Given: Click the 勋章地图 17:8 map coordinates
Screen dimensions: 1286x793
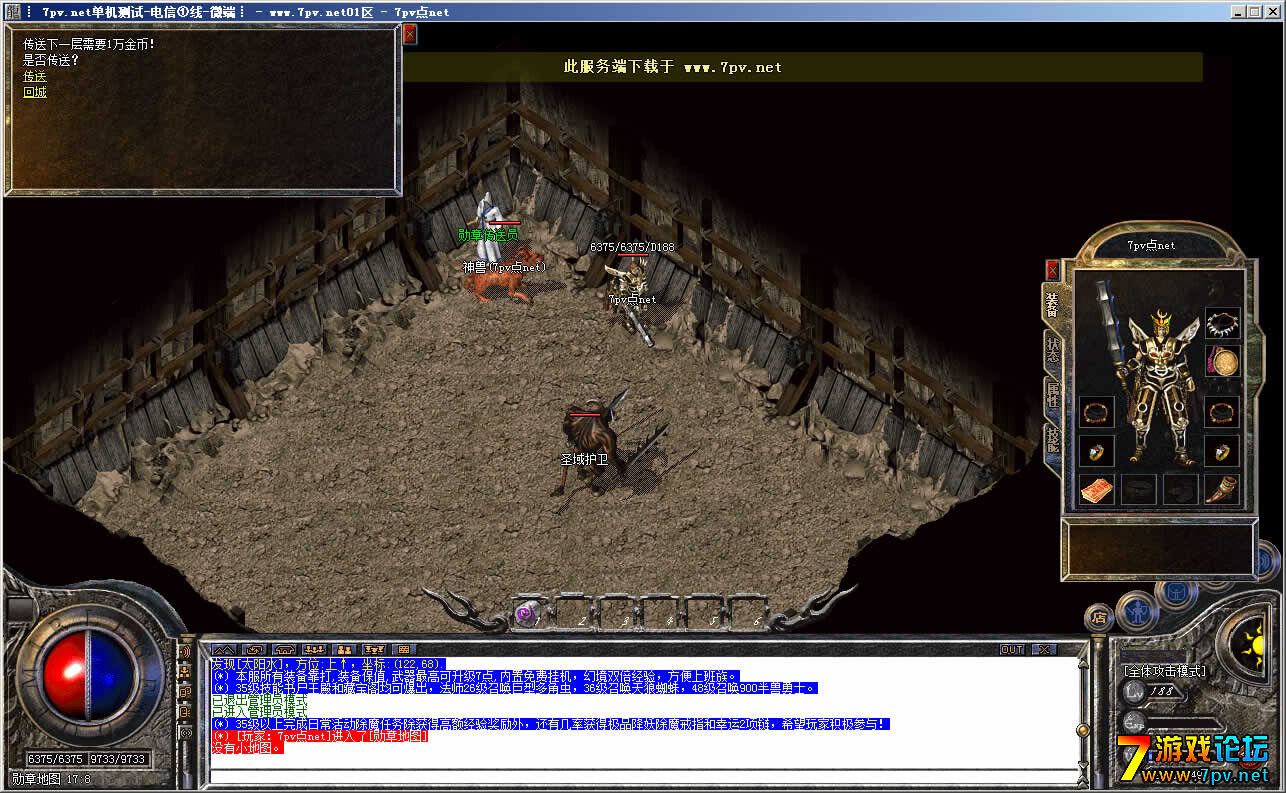Looking at the screenshot, I should (x=51, y=779).
